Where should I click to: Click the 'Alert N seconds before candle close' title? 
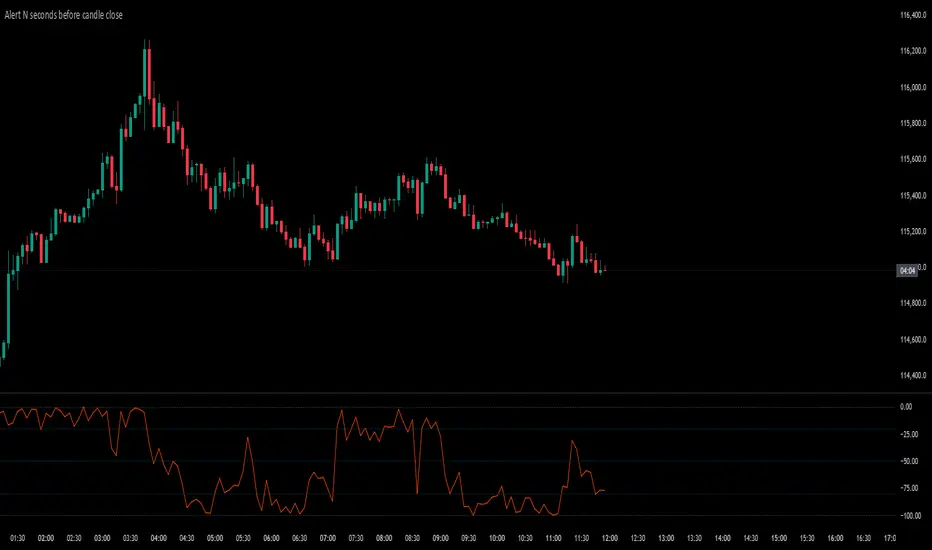point(64,15)
